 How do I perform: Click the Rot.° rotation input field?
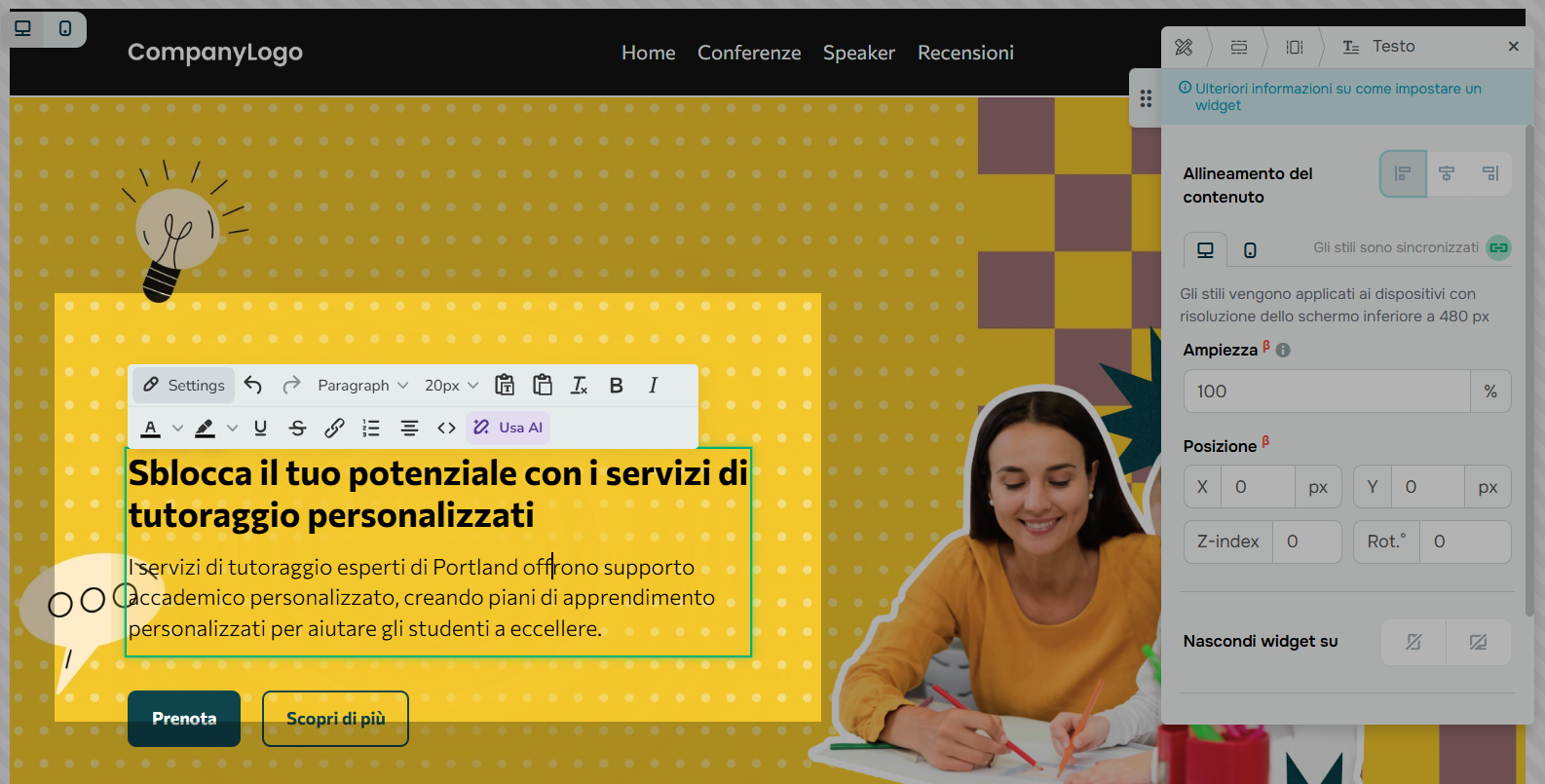(x=1465, y=541)
